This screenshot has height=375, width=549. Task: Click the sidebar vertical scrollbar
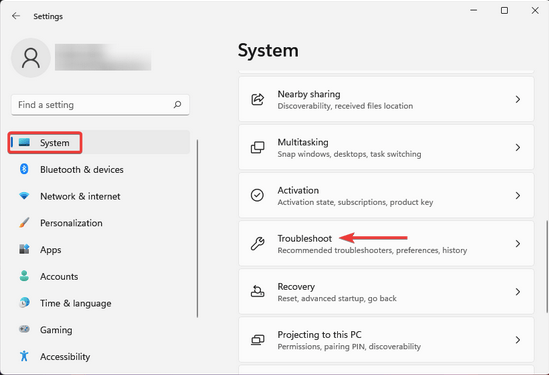tap(197, 228)
